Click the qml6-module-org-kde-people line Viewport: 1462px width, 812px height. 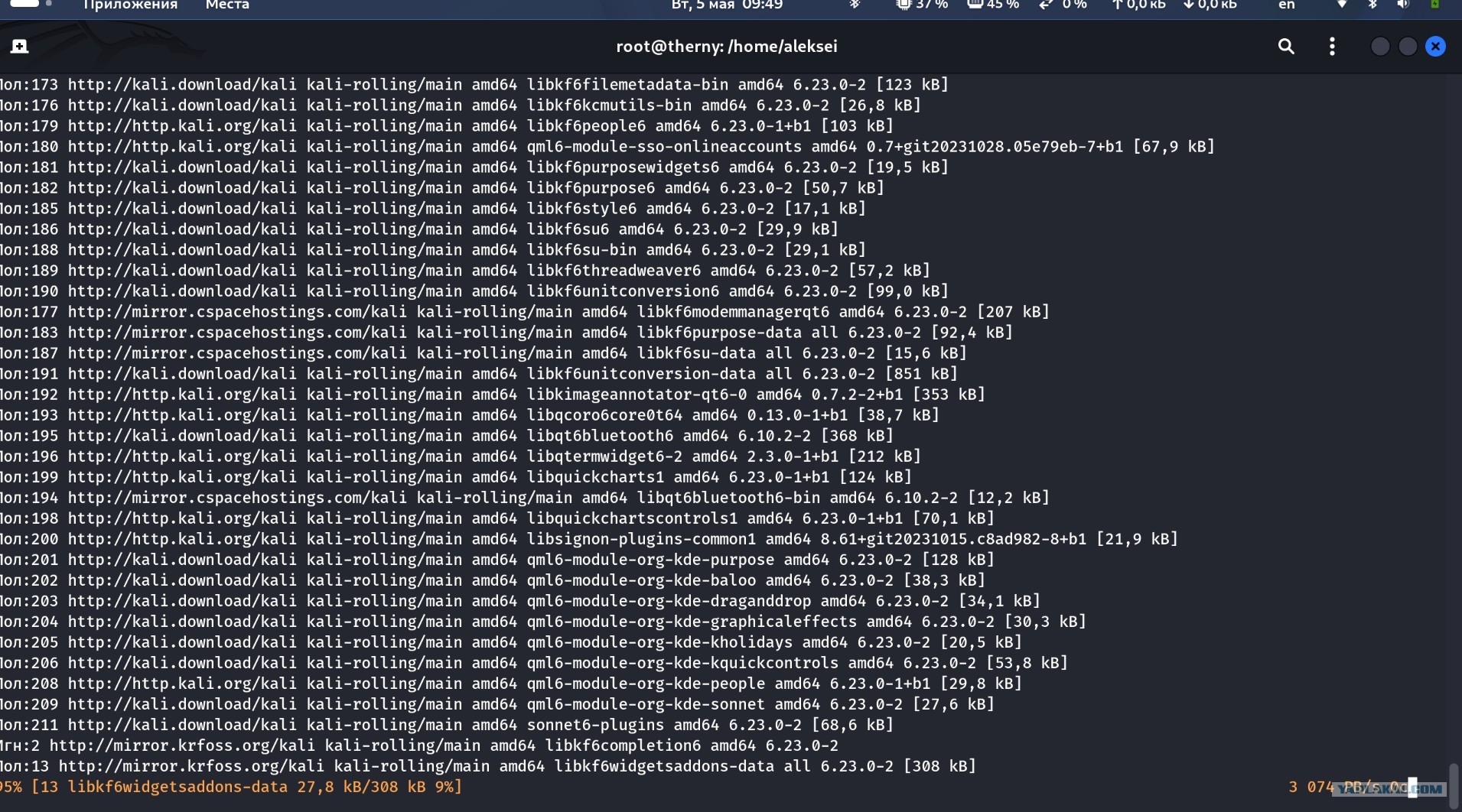click(x=511, y=683)
